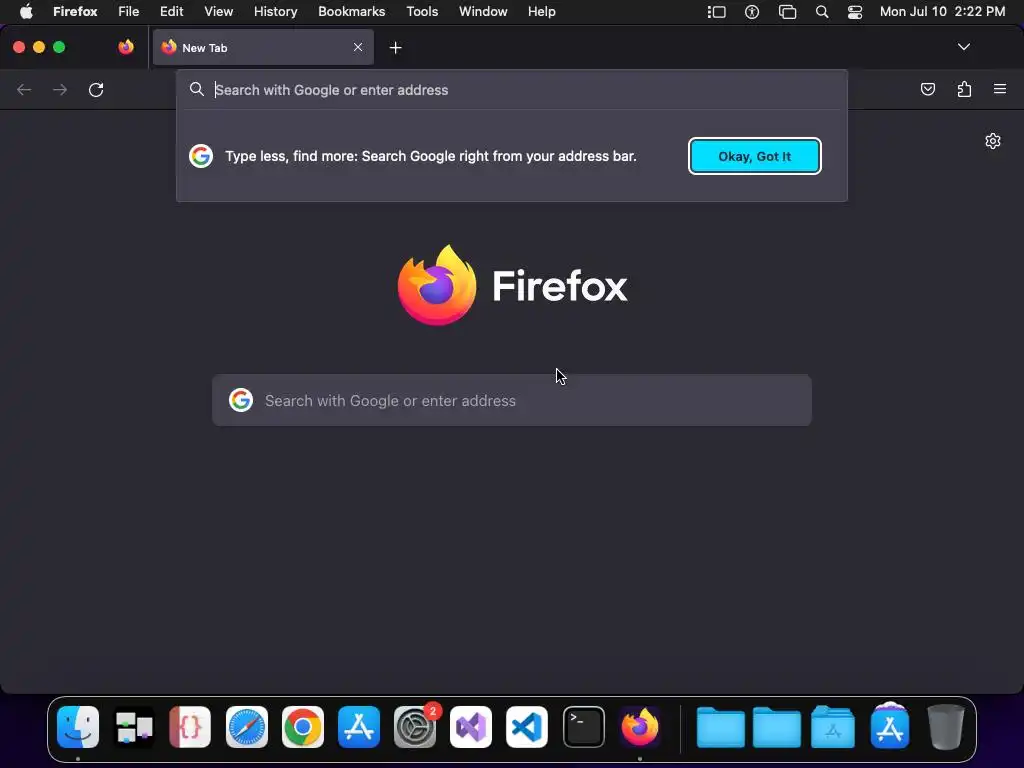Click the Firefox icon in the Dock

coord(639,727)
